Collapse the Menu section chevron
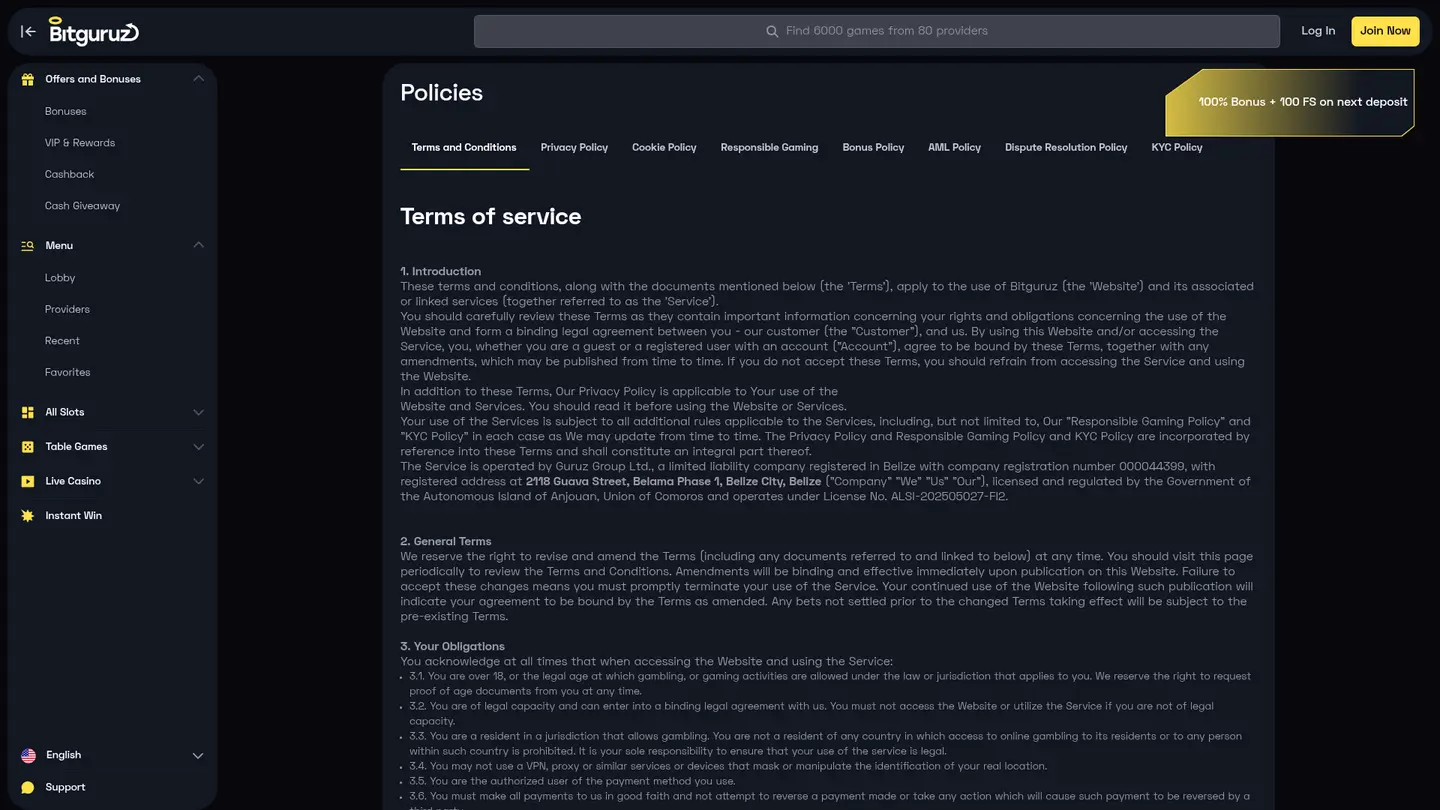The width and height of the screenshot is (1440, 810). click(x=198, y=245)
